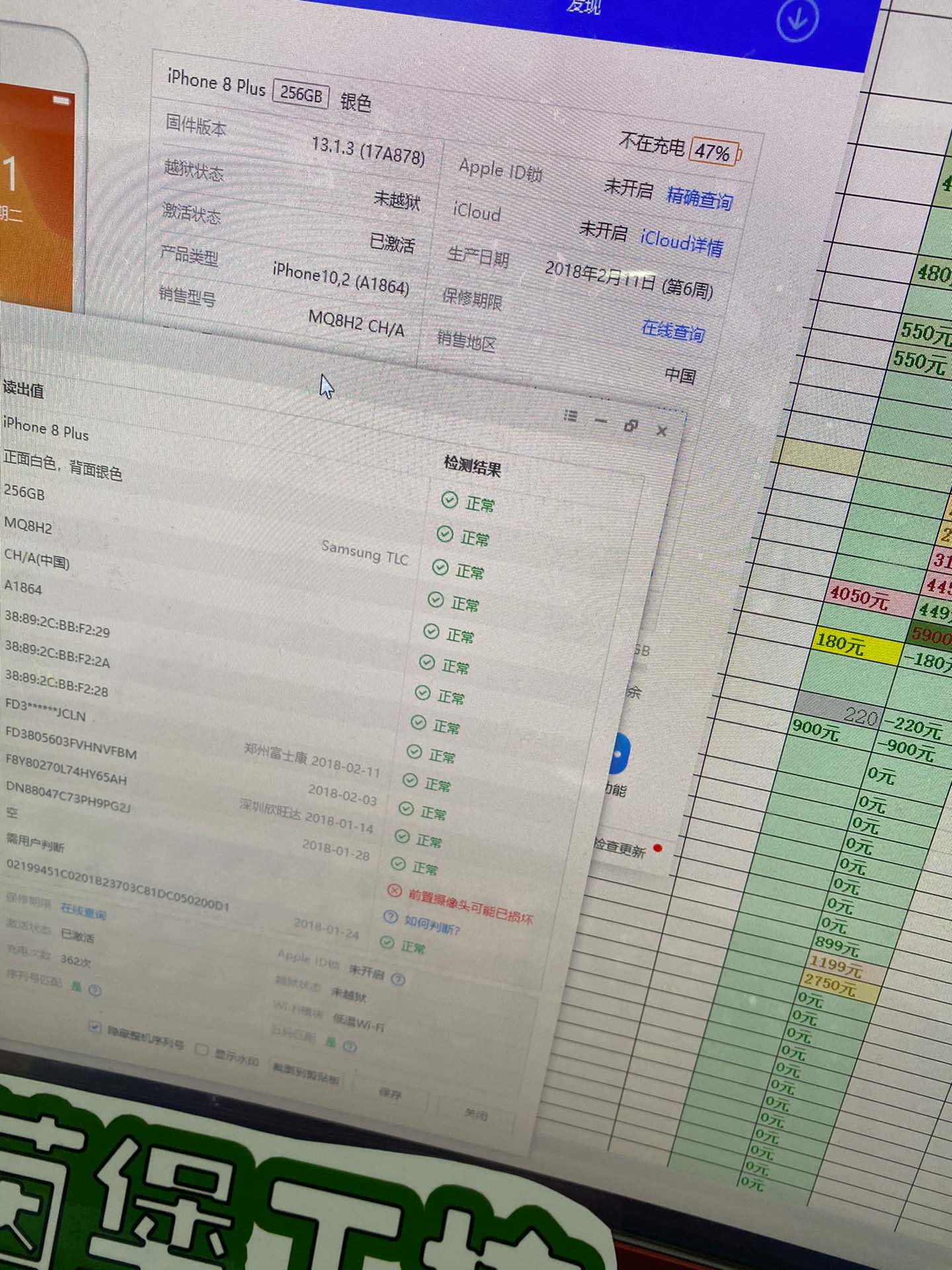Click the blue round icon above 功能
The height and width of the screenshot is (1270, 952).
pos(619,753)
